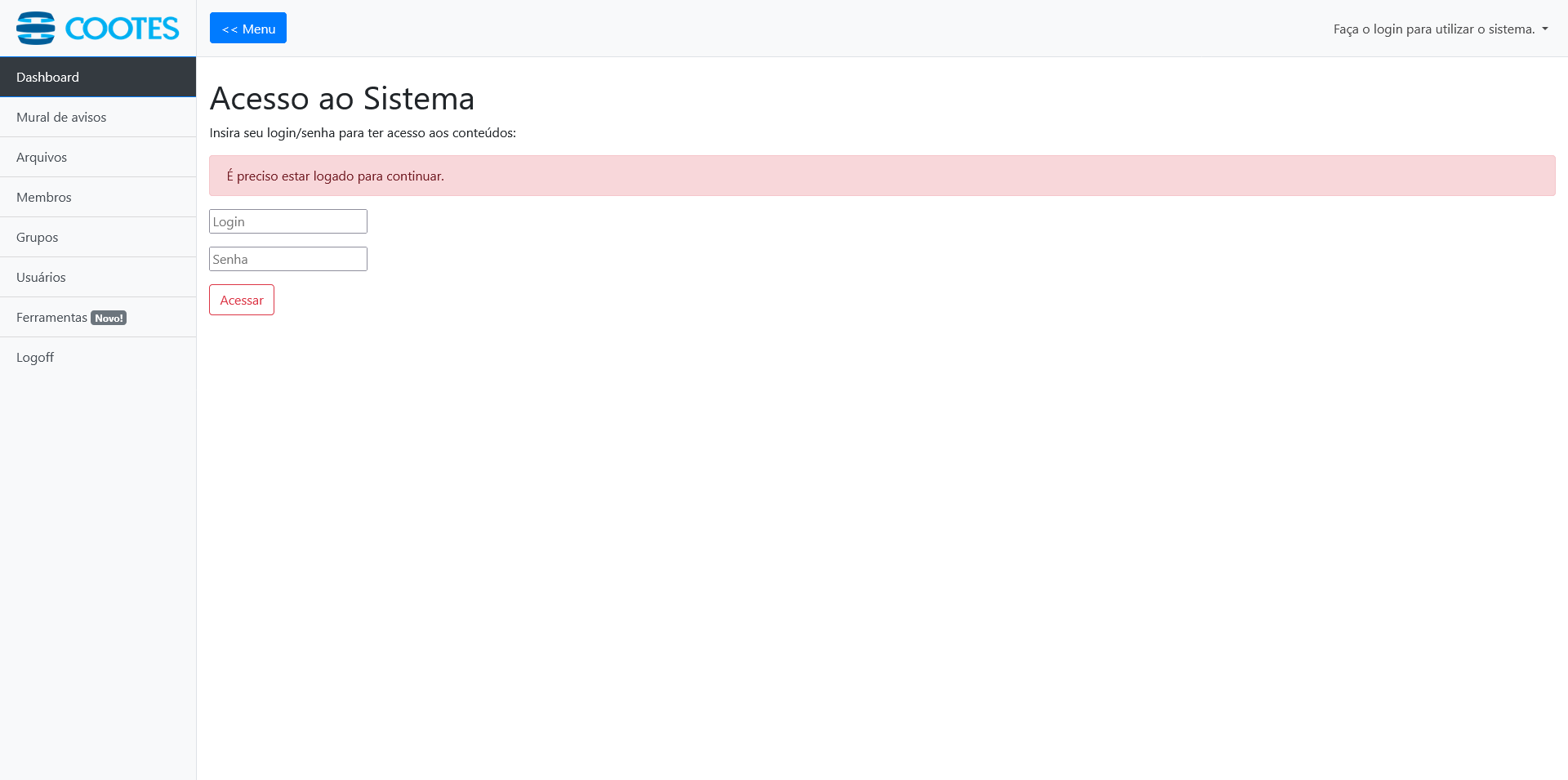Click Logoff in the sidebar
Screen dimensions: 1568x780
click(x=34, y=357)
